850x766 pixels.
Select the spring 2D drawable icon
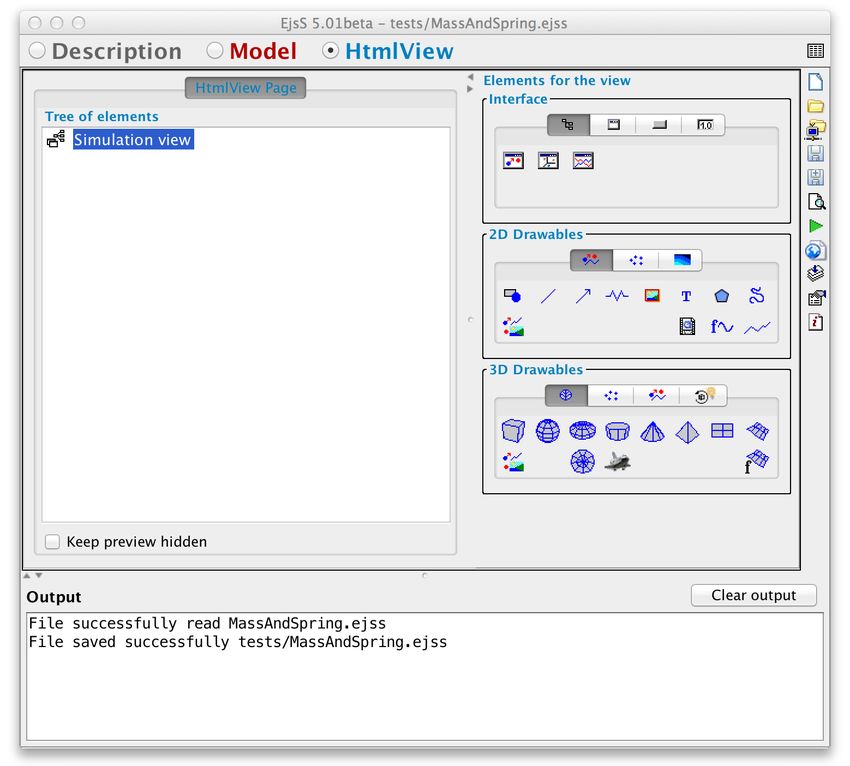[617, 295]
